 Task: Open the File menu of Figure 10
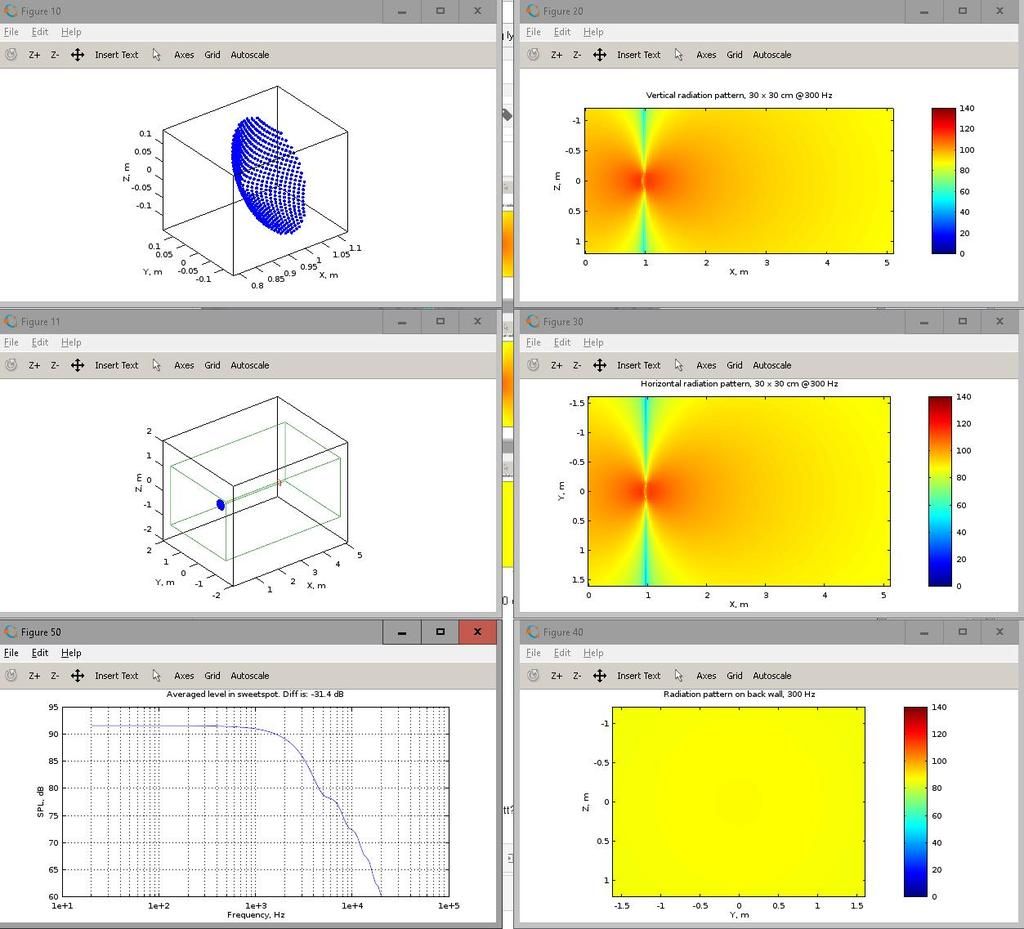11,32
